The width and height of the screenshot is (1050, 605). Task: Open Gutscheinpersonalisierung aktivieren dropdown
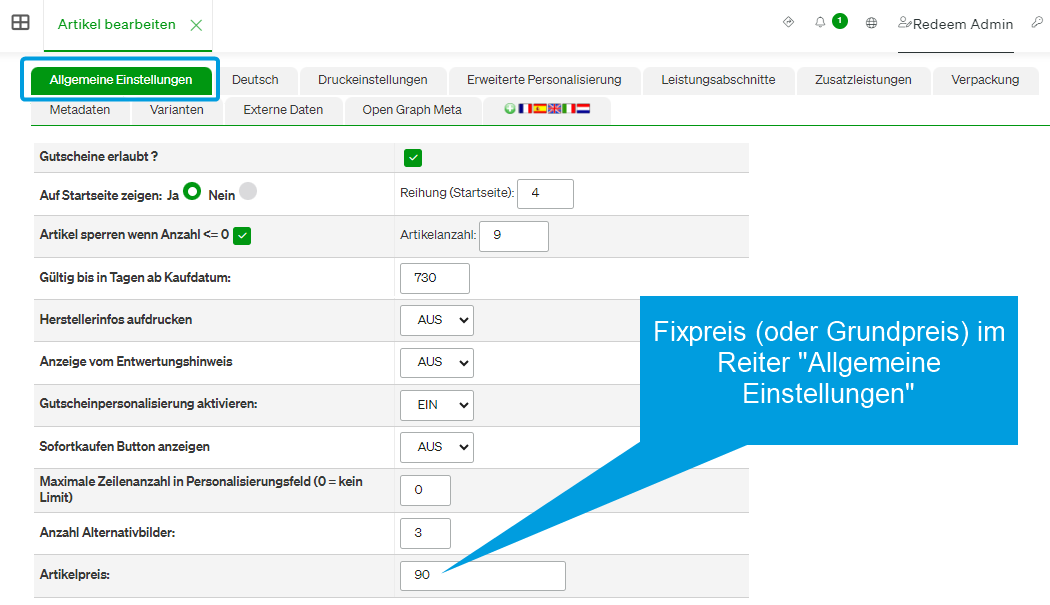pos(437,405)
